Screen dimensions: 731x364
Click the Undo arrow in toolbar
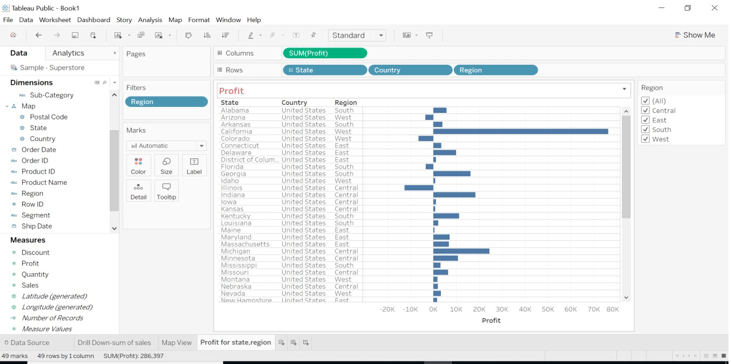click(x=39, y=35)
